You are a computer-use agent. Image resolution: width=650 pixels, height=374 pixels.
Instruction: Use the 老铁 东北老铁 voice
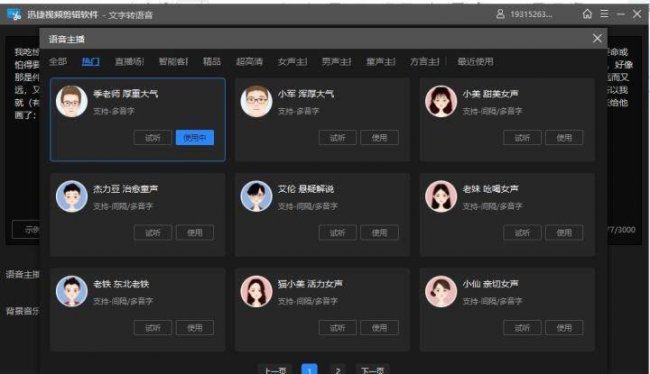point(195,328)
